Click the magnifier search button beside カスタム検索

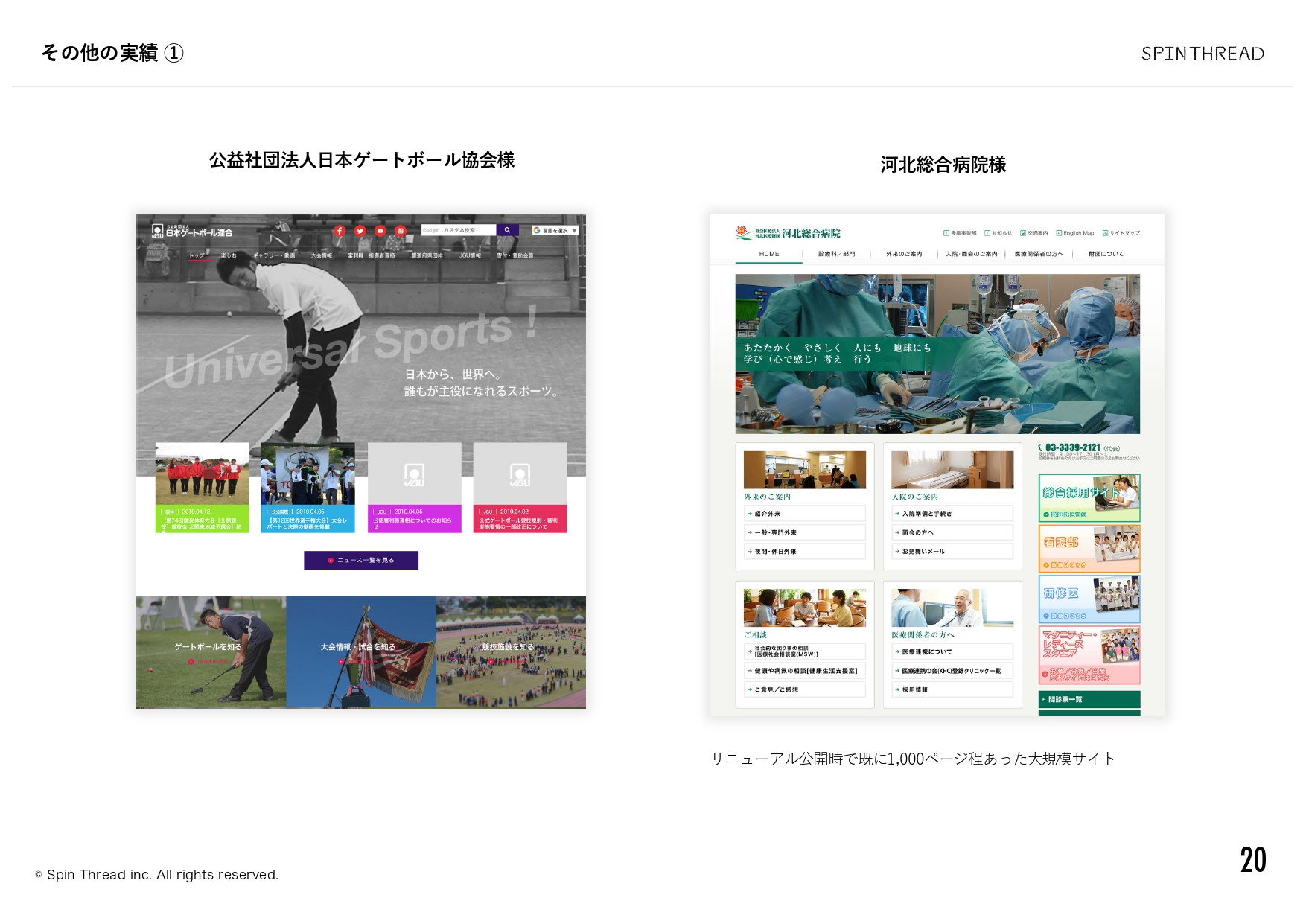point(507,231)
